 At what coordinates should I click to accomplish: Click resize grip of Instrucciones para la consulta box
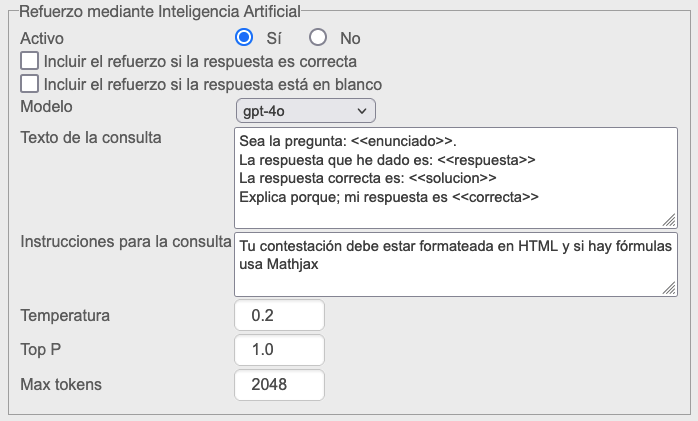[669, 288]
